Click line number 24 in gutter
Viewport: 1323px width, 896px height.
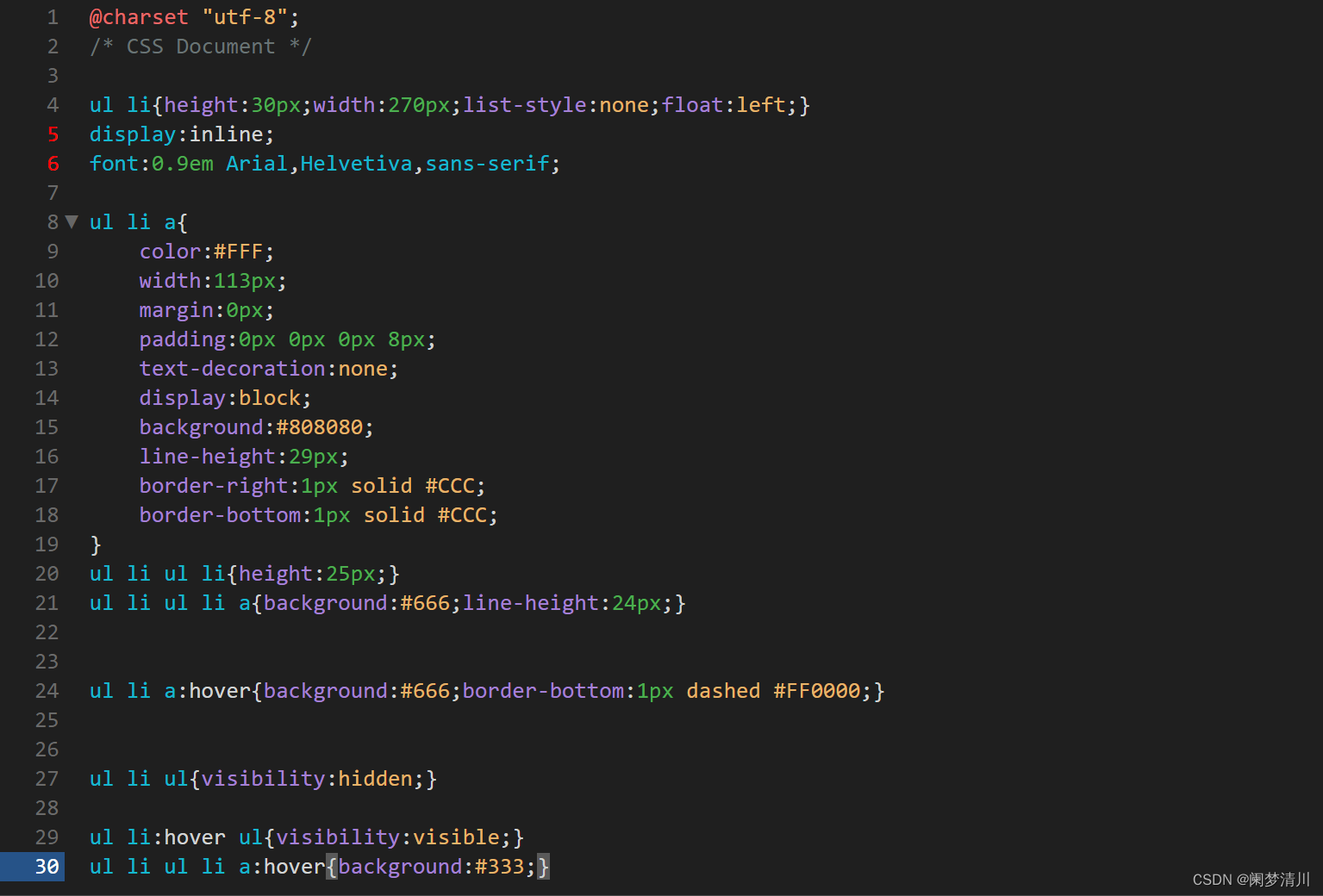click(47, 690)
